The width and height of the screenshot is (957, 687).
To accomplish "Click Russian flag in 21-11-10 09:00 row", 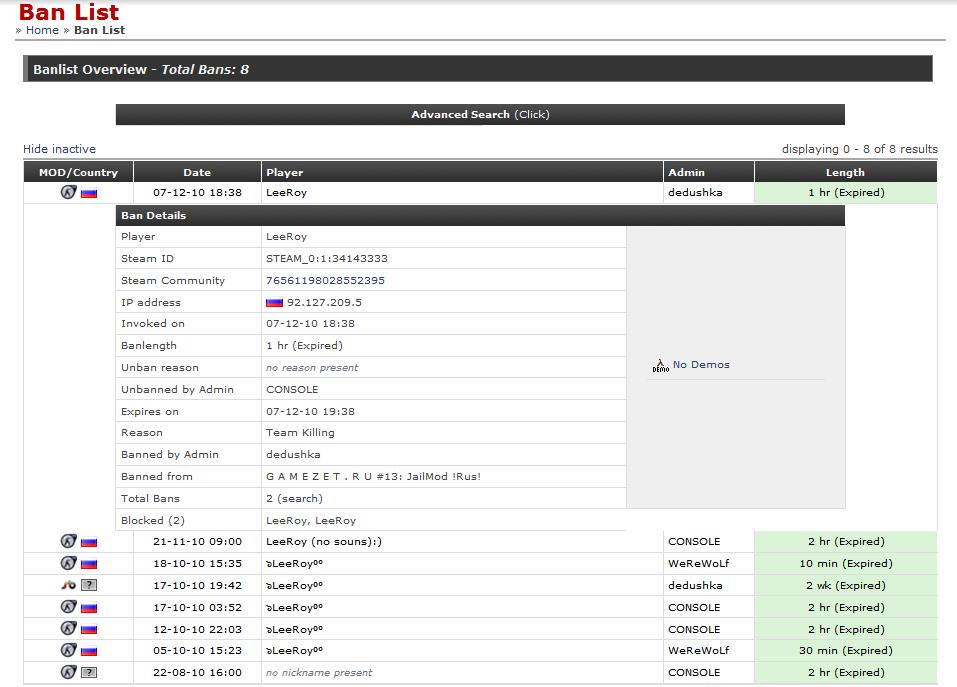I will (x=89, y=542).
